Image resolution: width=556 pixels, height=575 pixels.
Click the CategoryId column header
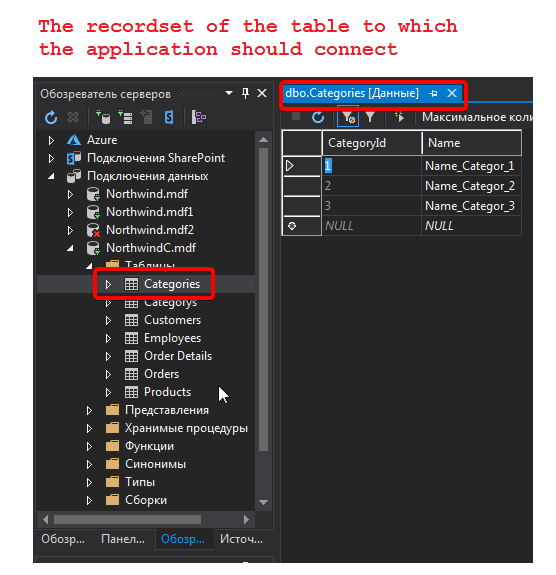(372, 143)
